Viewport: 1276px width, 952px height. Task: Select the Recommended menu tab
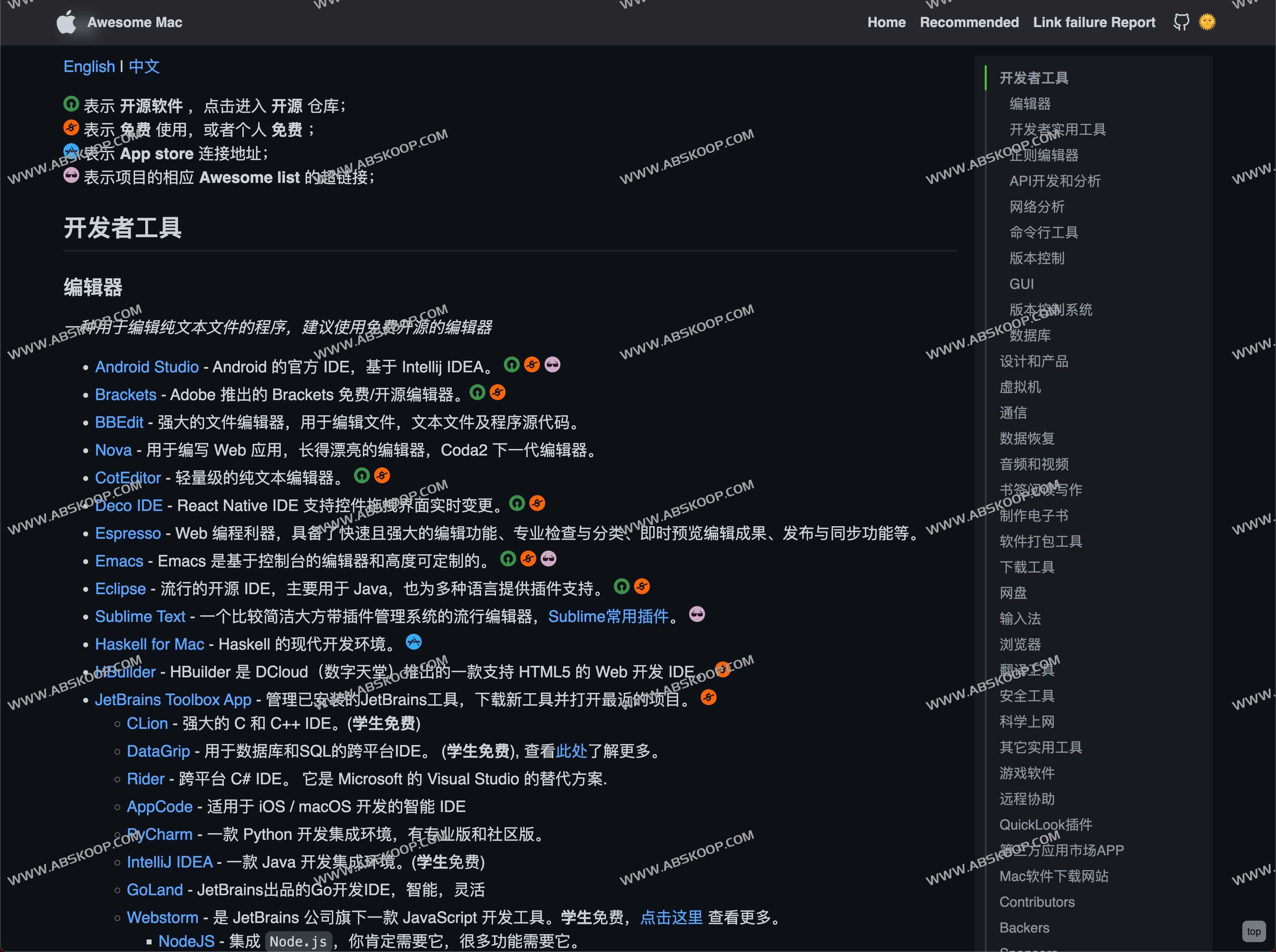point(968,22)
